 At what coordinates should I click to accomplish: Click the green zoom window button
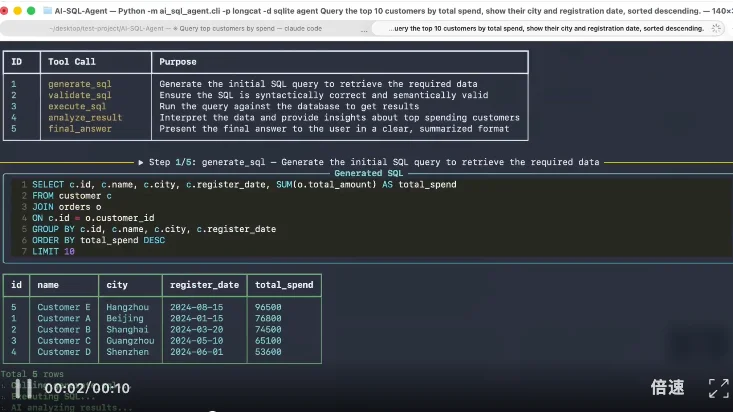31,11
